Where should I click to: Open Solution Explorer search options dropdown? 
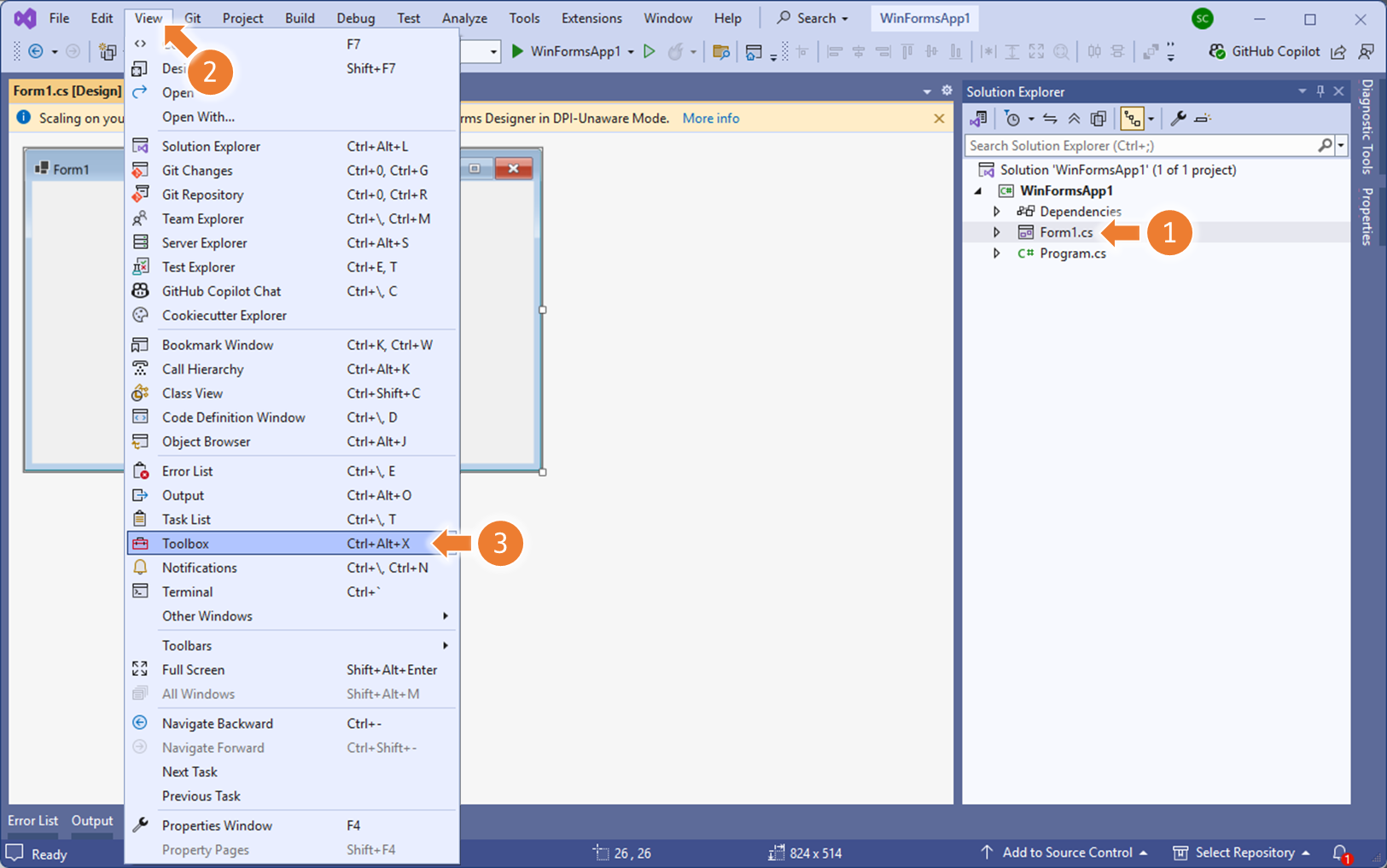point(1341,146)
